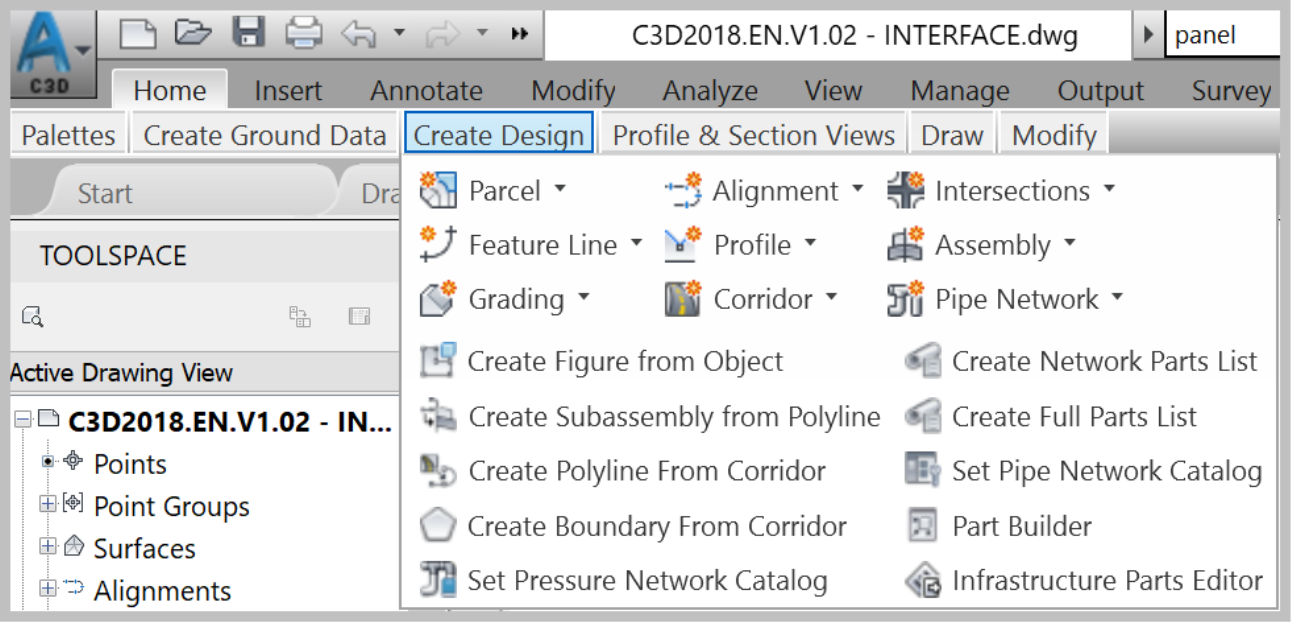
Task: Open the Assembly dropdown arrow
Action: point(1069,243)
